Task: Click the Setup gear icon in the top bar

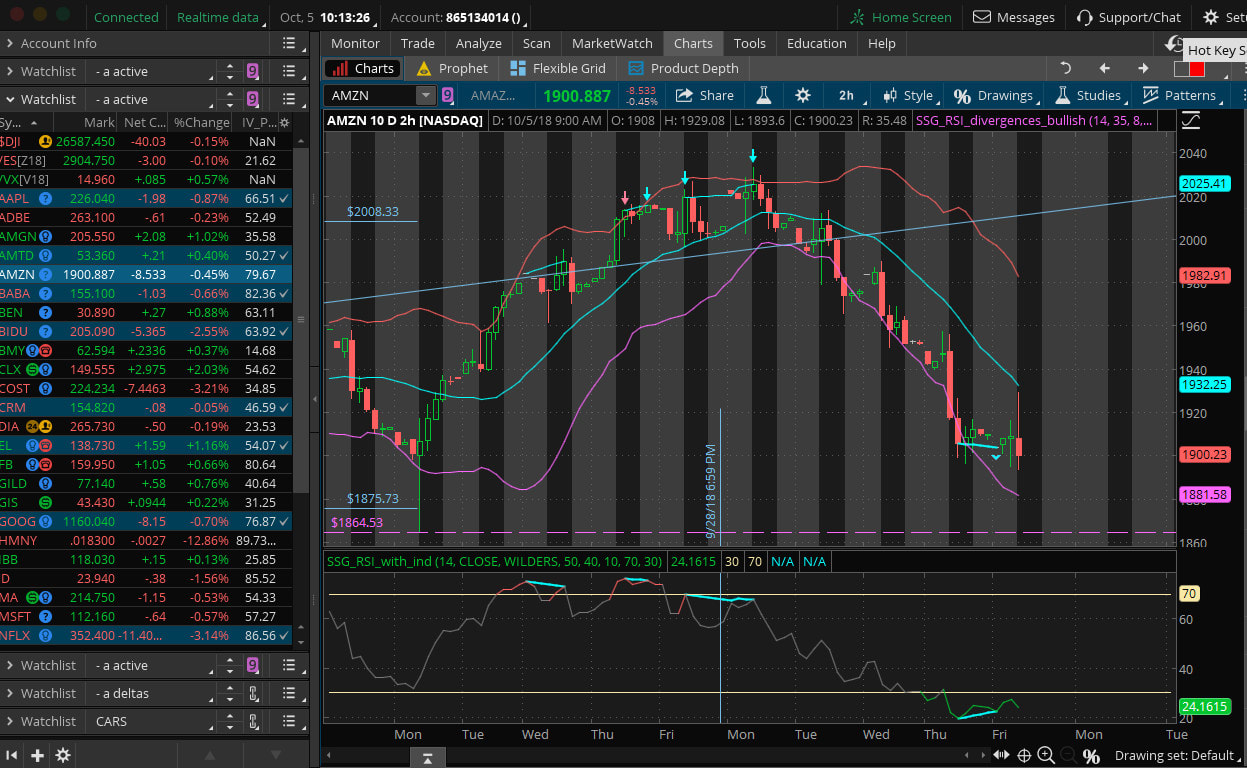Action: tap(1211, 17)
